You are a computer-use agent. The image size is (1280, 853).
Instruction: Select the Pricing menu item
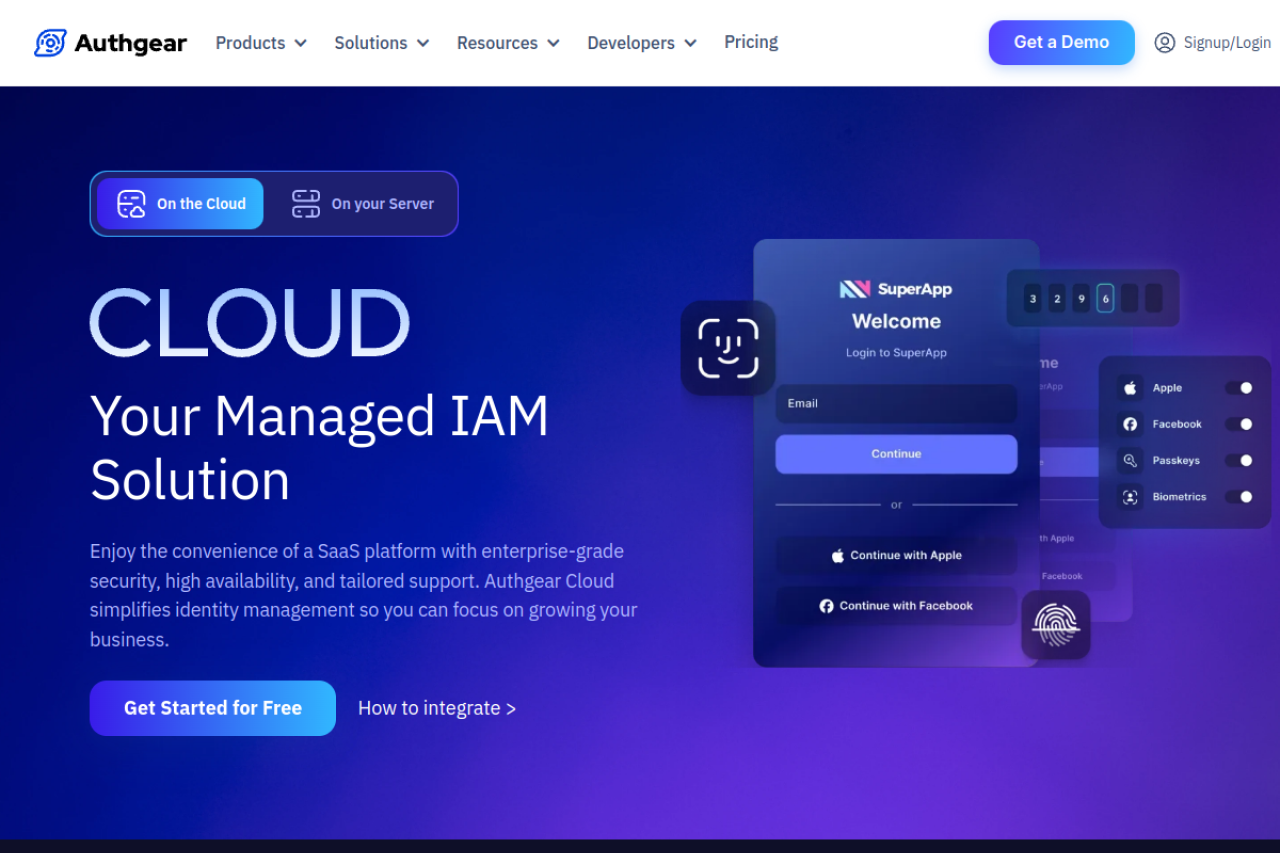click(751, 42)
